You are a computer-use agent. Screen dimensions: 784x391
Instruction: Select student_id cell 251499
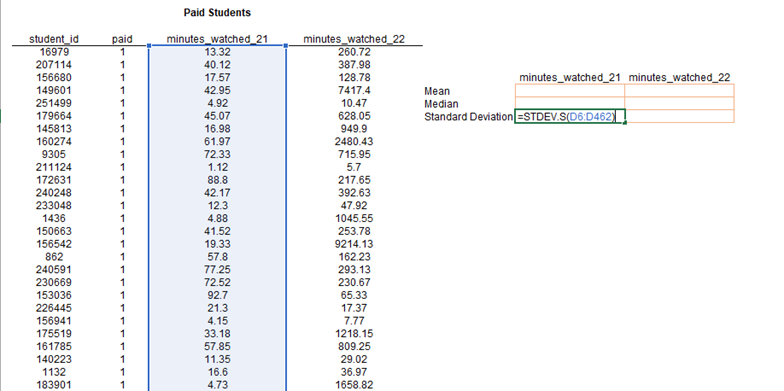pyautogui.click(x=54, y=103)
